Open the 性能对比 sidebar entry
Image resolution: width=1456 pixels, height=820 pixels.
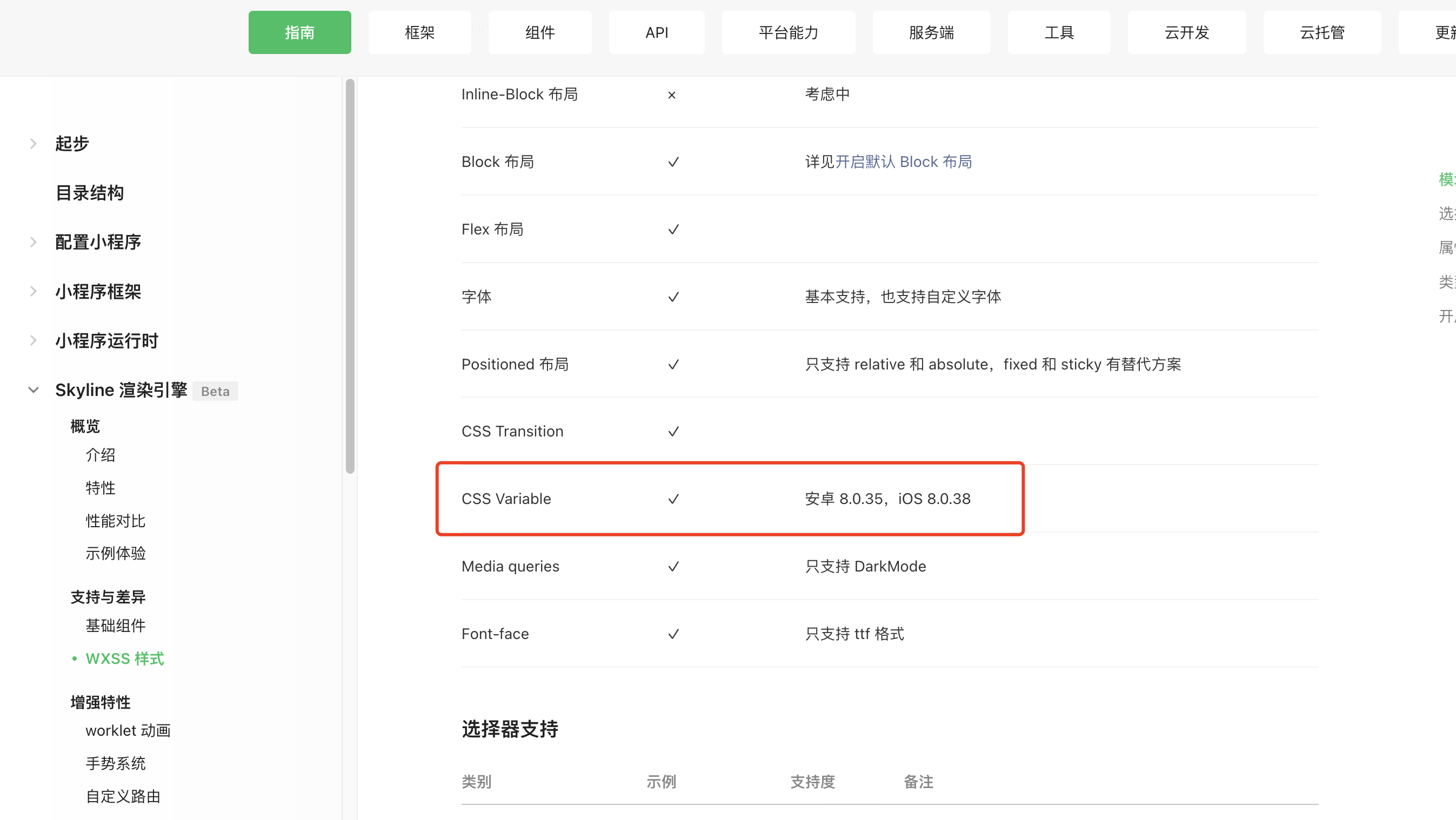tap(115, 521)
